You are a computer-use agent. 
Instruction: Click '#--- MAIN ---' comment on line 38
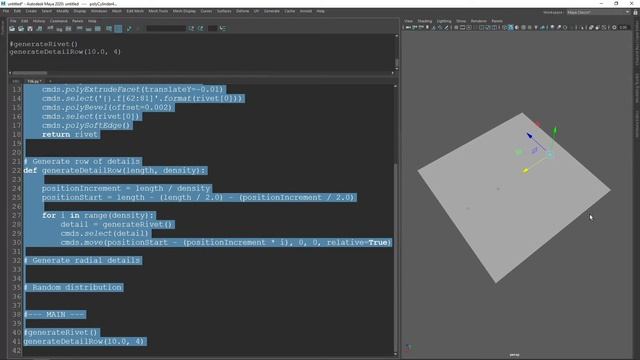point(54,314)
